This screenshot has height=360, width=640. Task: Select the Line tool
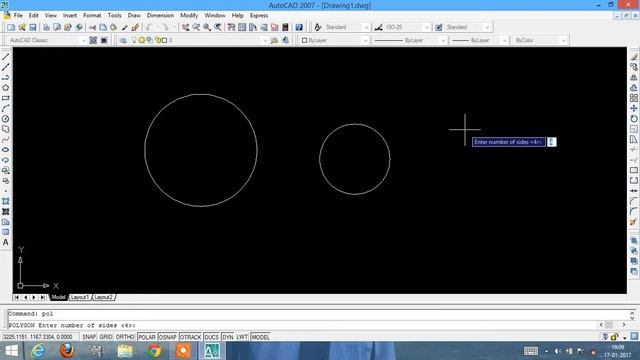tap(6, 57)
